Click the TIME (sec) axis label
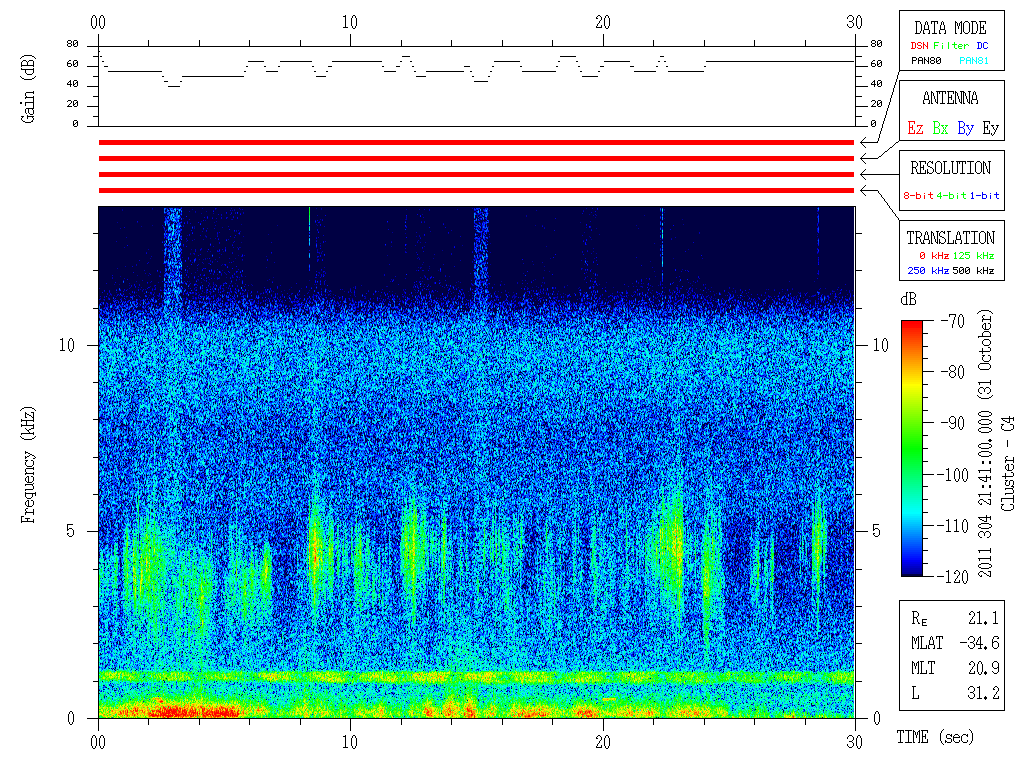This screenshot has height=768, width=1024. point(935,737)
